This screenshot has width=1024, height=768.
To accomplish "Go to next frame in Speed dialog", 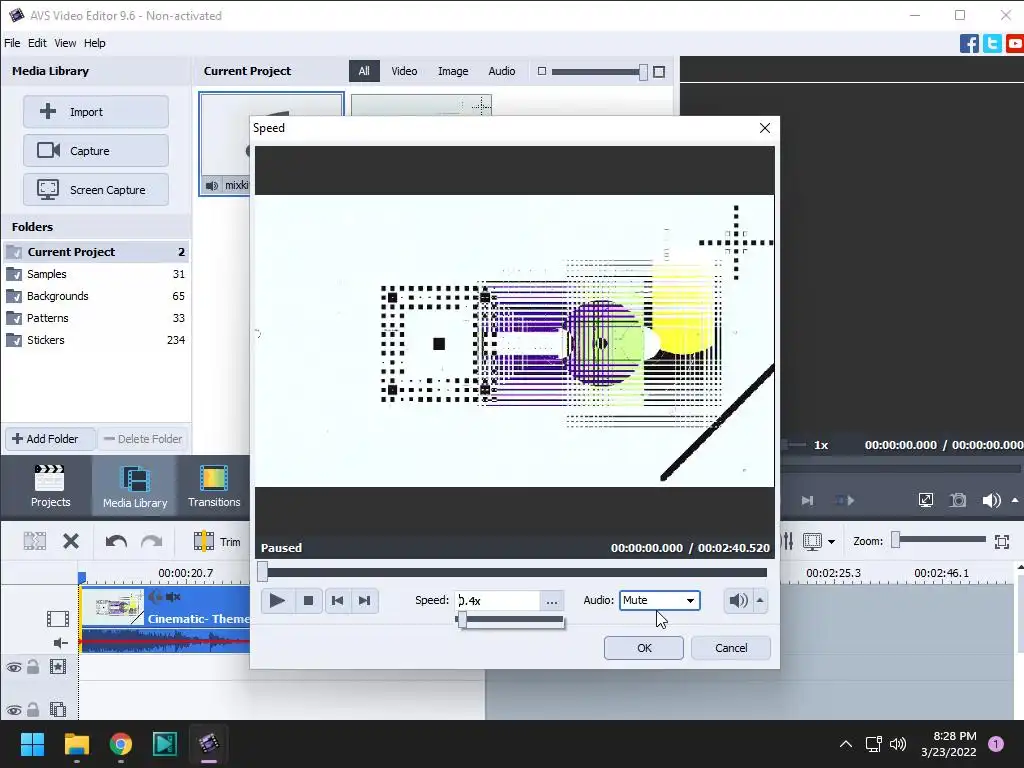I will tap(364, 600).
